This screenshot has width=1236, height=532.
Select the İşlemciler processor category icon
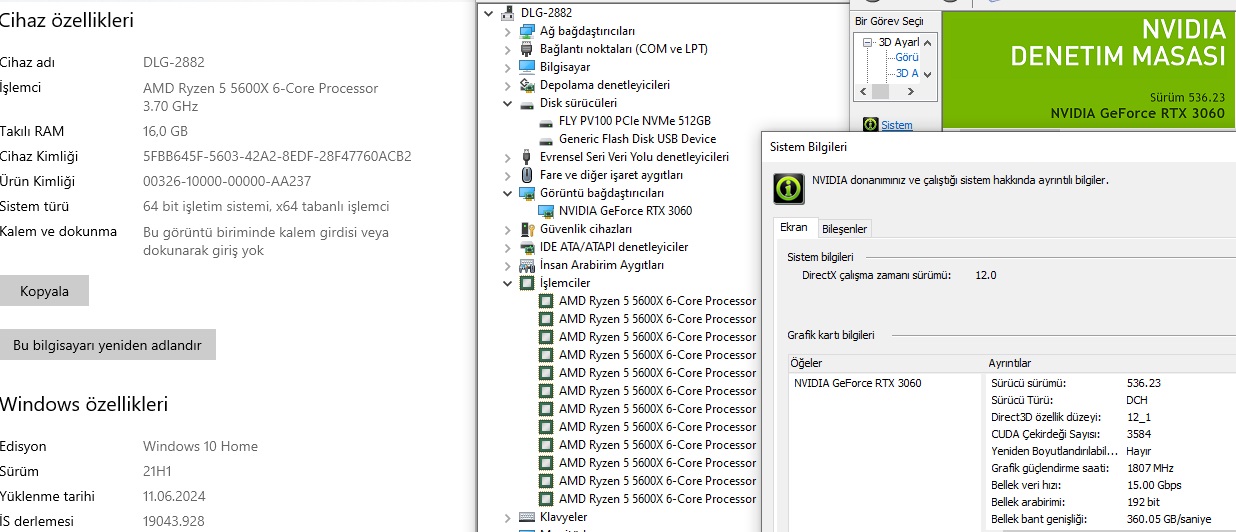click(527, 283)
